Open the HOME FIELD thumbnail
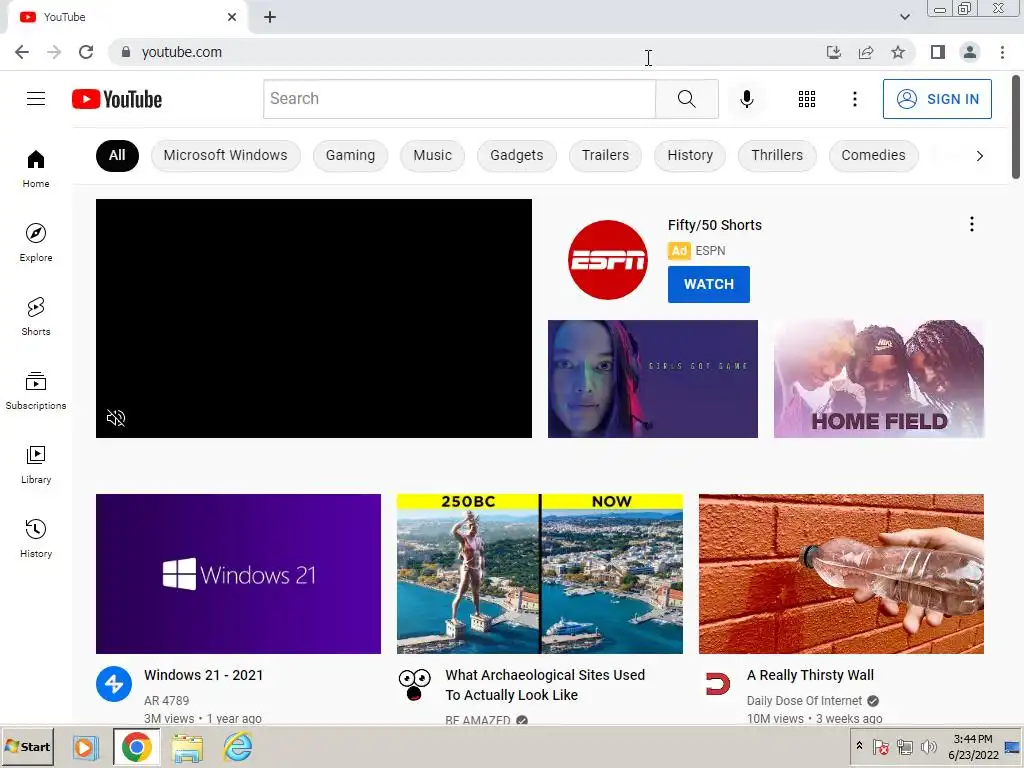The width and height of the screenshot is (1024, 768). [x=878, y=379]
